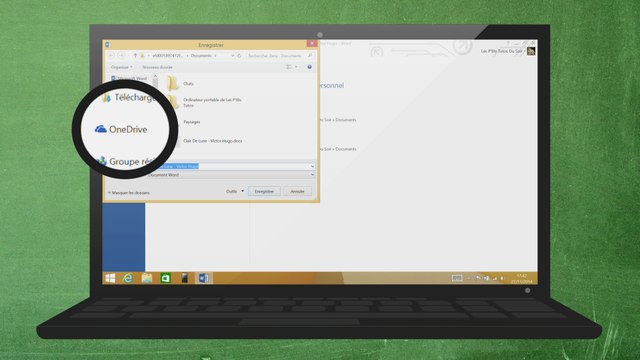The width and height of the screenshot is (640, 360).
Task: Change the view layout icon
Action: [x=289, y=67]
